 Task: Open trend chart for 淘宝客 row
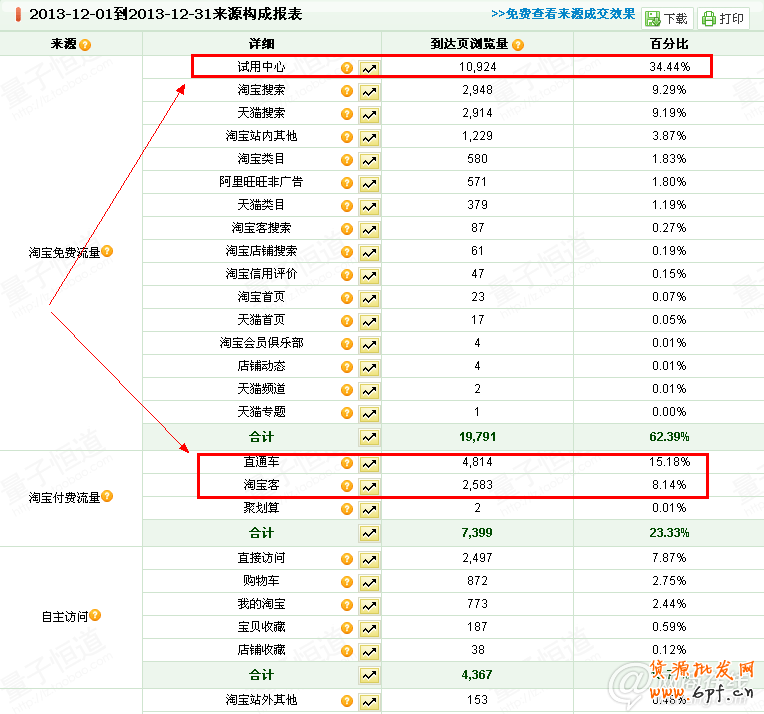369,486
